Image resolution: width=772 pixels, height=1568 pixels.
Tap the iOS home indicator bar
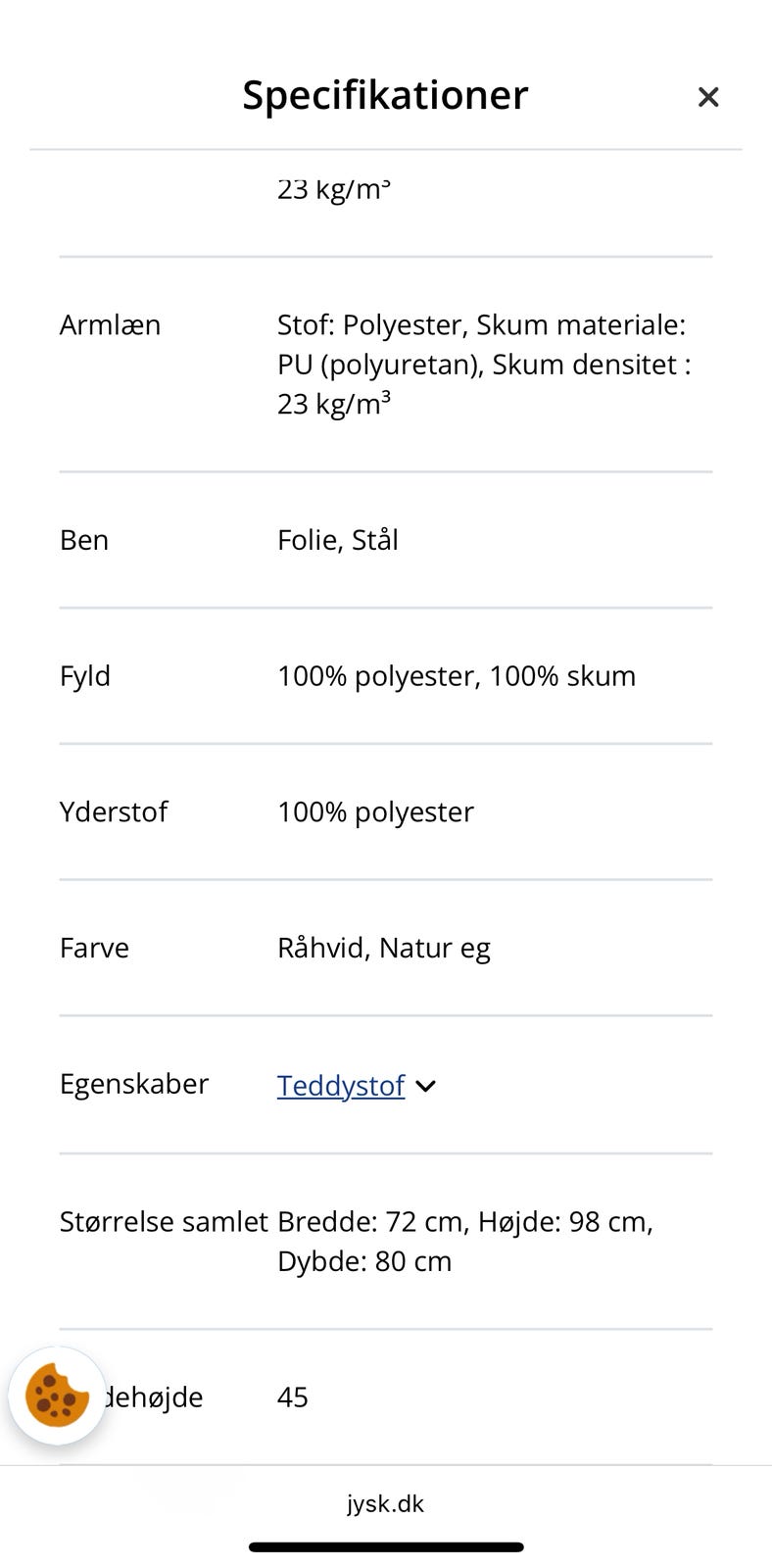(x=385, y=1547)
